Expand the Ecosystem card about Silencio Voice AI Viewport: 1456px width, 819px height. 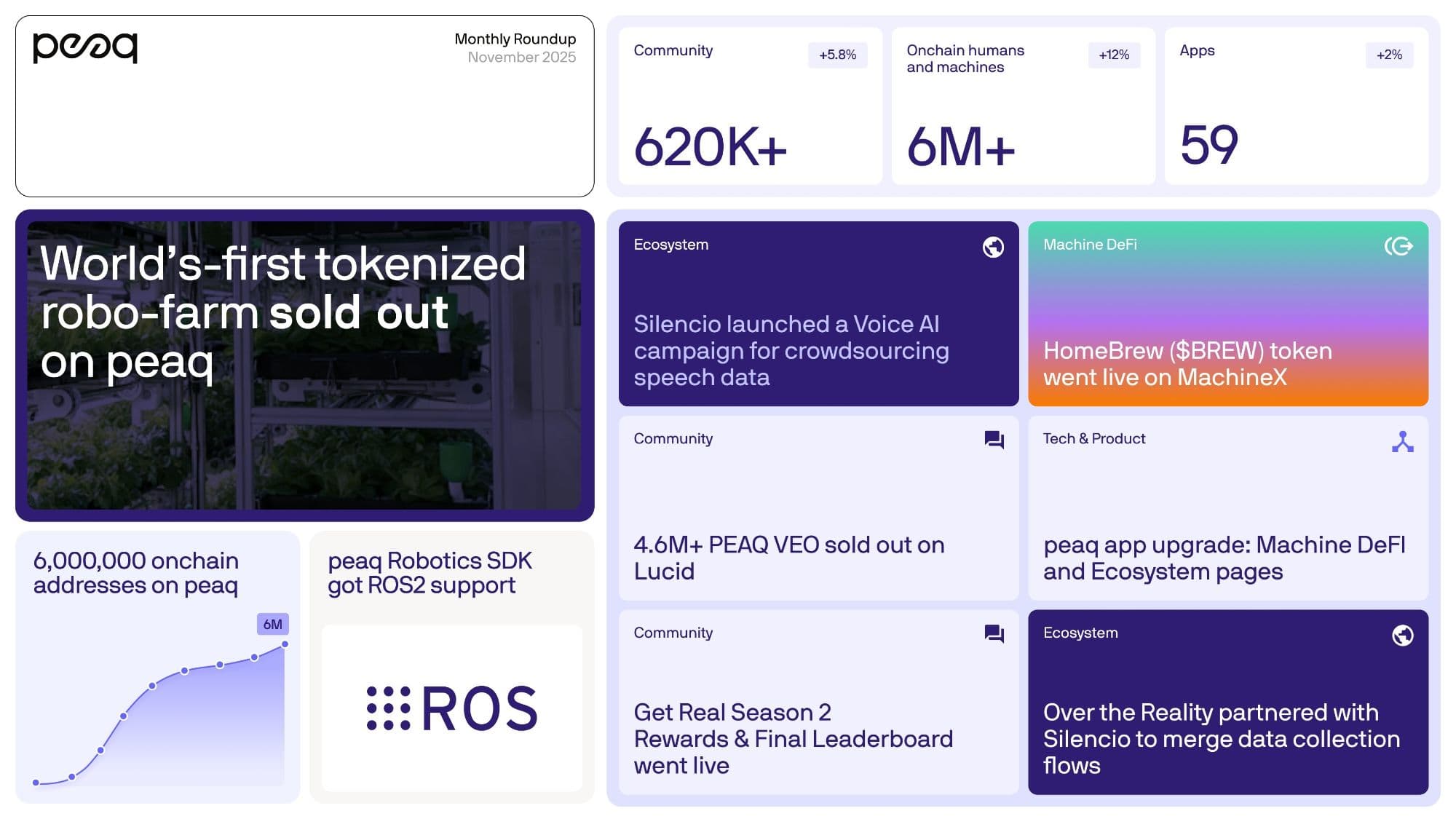coord(815,313)
